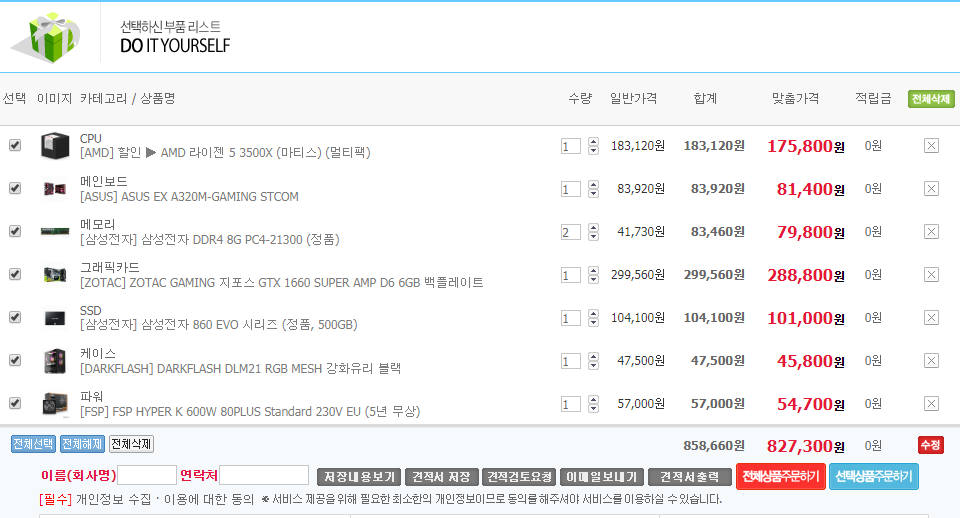Order selected items with 선택상품주문하기

pos(873,476)
